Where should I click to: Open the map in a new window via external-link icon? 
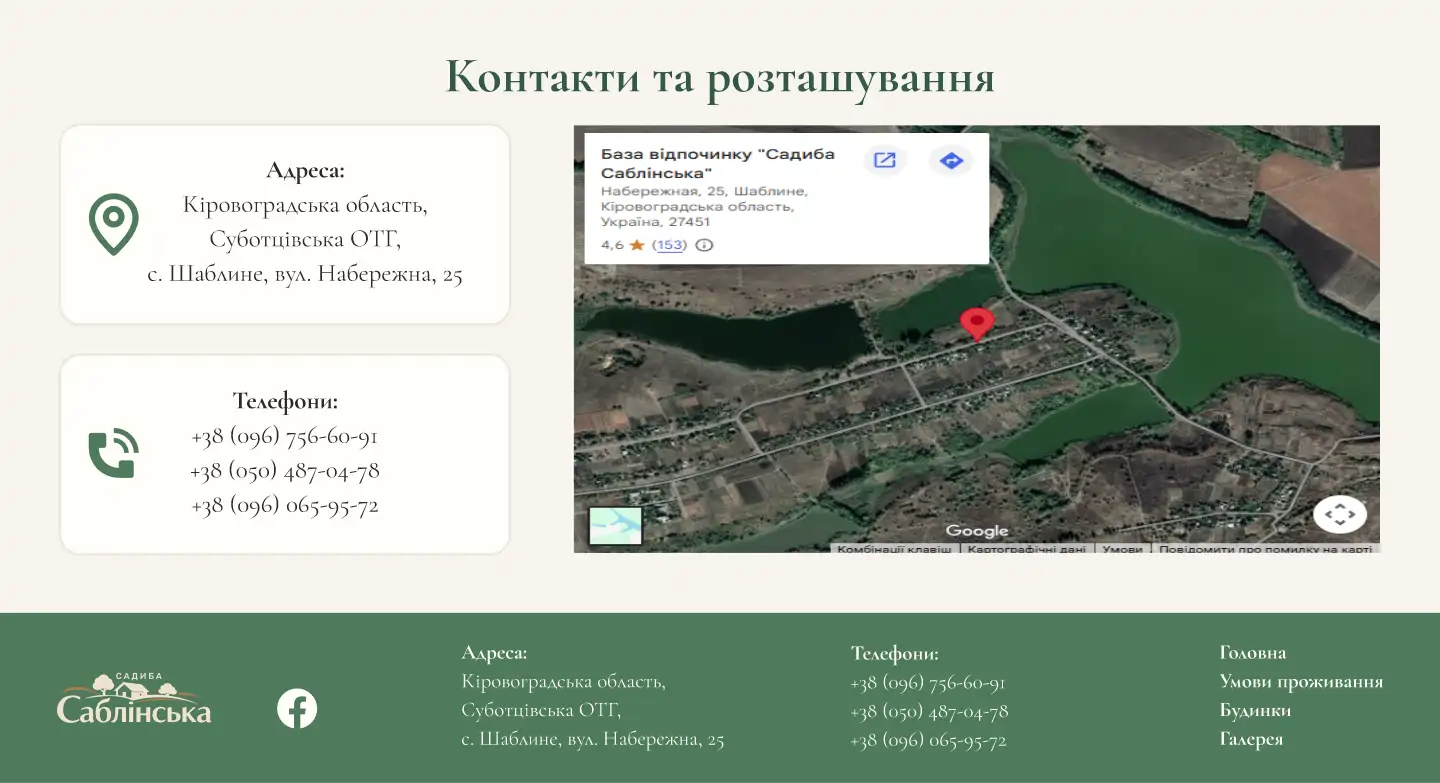point(884,160)
